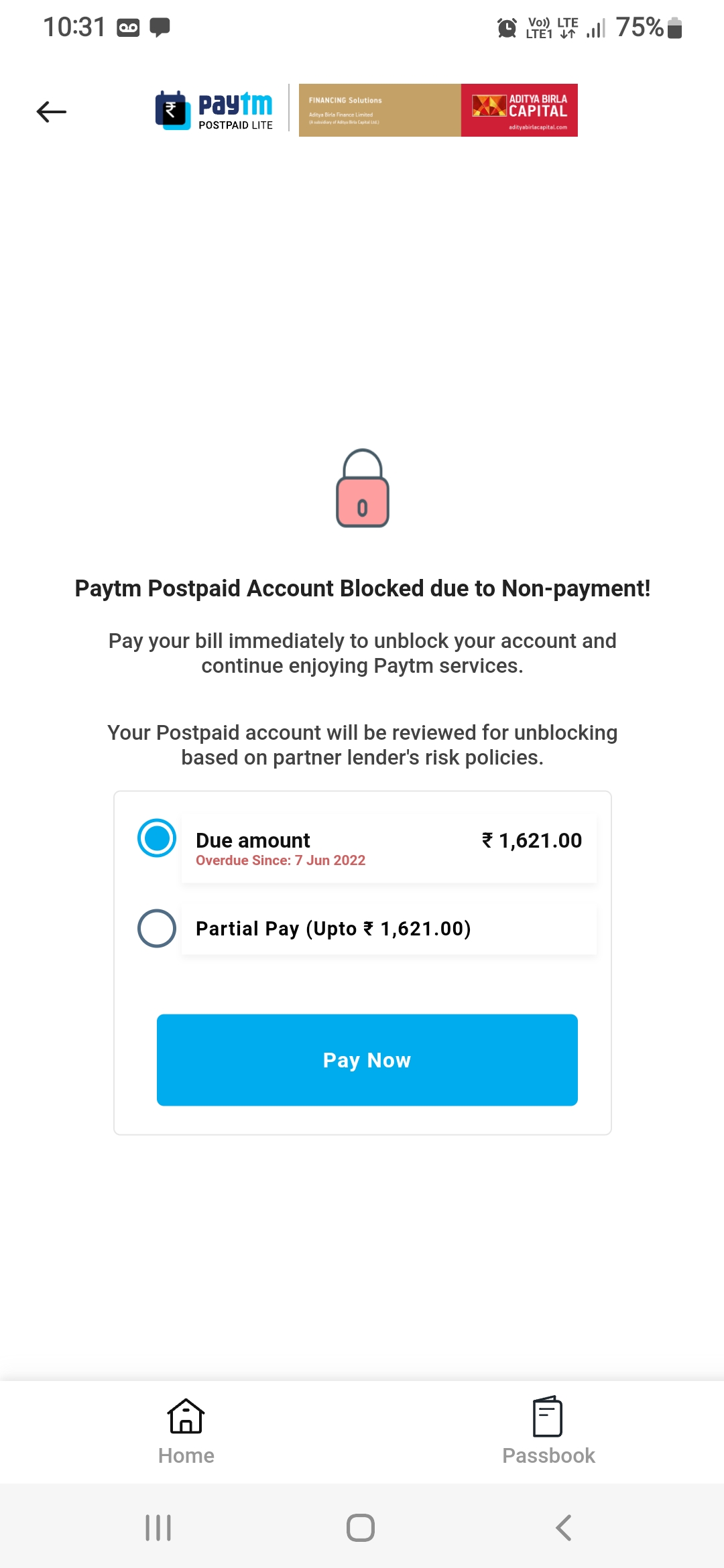Tap the red padlock icon
The width and height of the screenshot is (724, 1568).
(362, 488)
